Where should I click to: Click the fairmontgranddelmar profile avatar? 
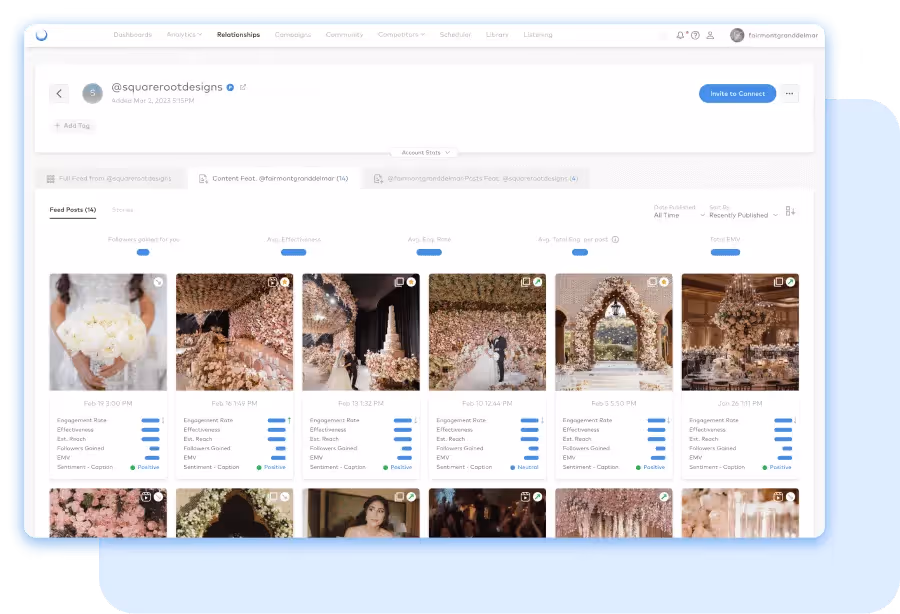tap(737, 35)
